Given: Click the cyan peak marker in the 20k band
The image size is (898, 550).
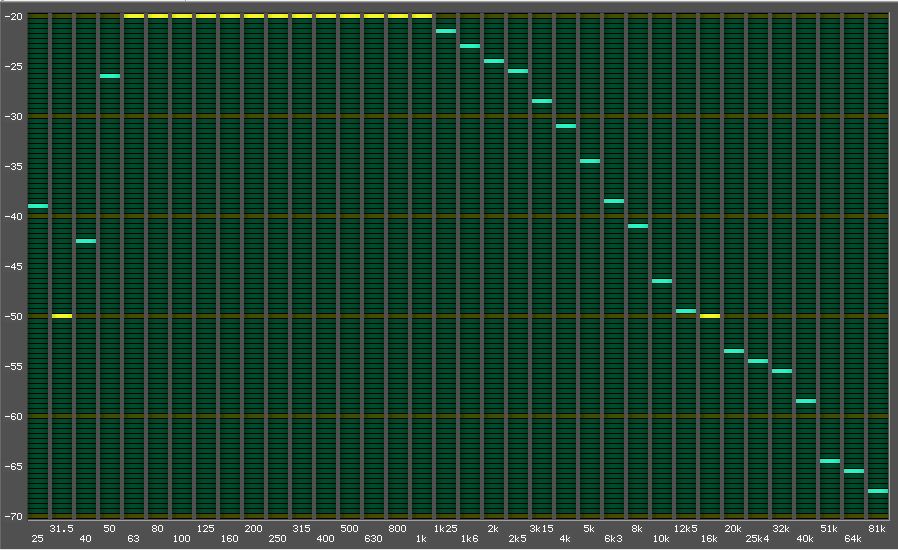Looking at the screenshot, I should pos(735,351).
